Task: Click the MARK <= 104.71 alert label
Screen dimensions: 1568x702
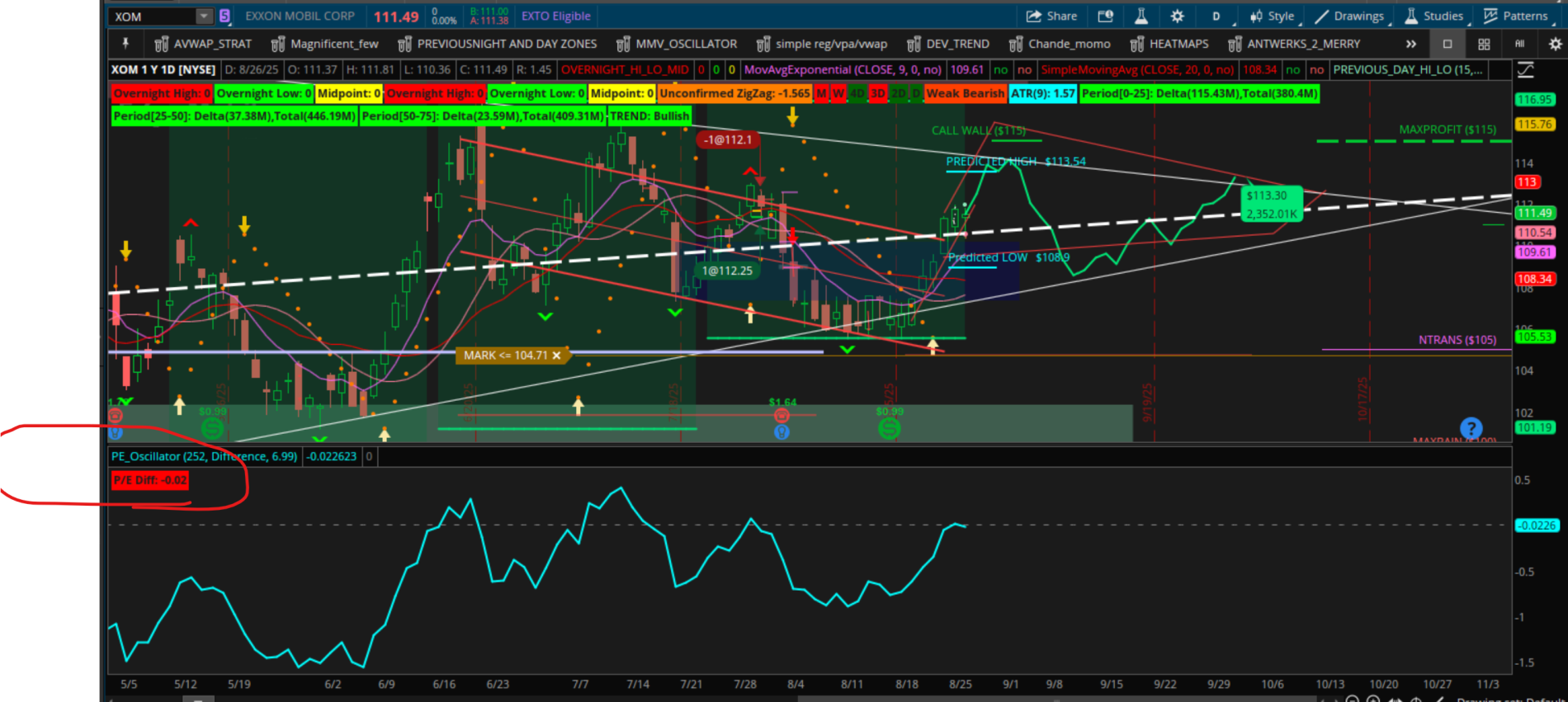Action: point(505,356)
